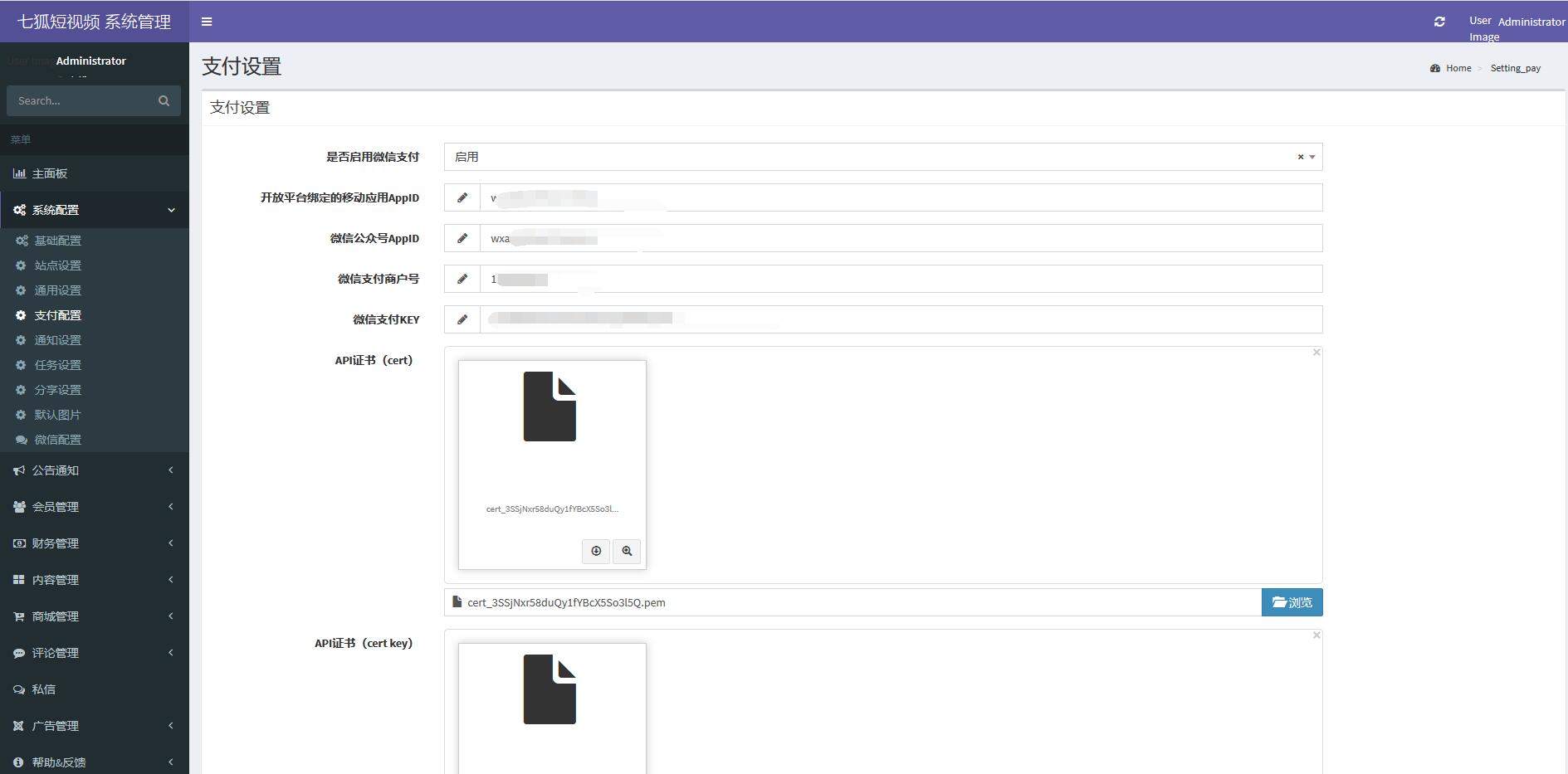Click the Home breadcrumb link
The width and height of the screenshot is (1568, 774).
(x=1458, y=68)
